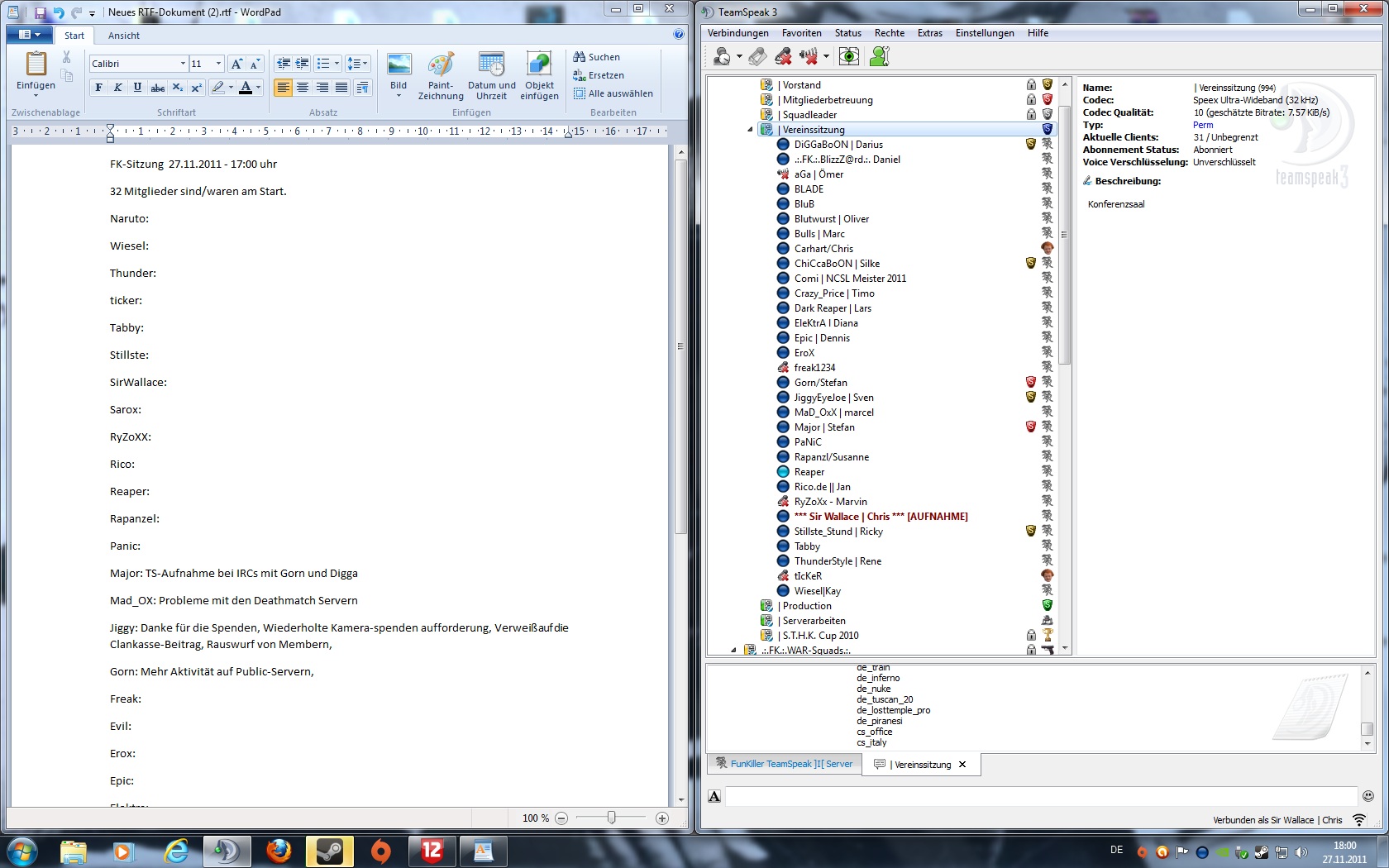This screenshot has width=1389, height=868.
Task: Open the chat emoticon smiley picker
Action: pyautogui.click(x=1368, y=796)
